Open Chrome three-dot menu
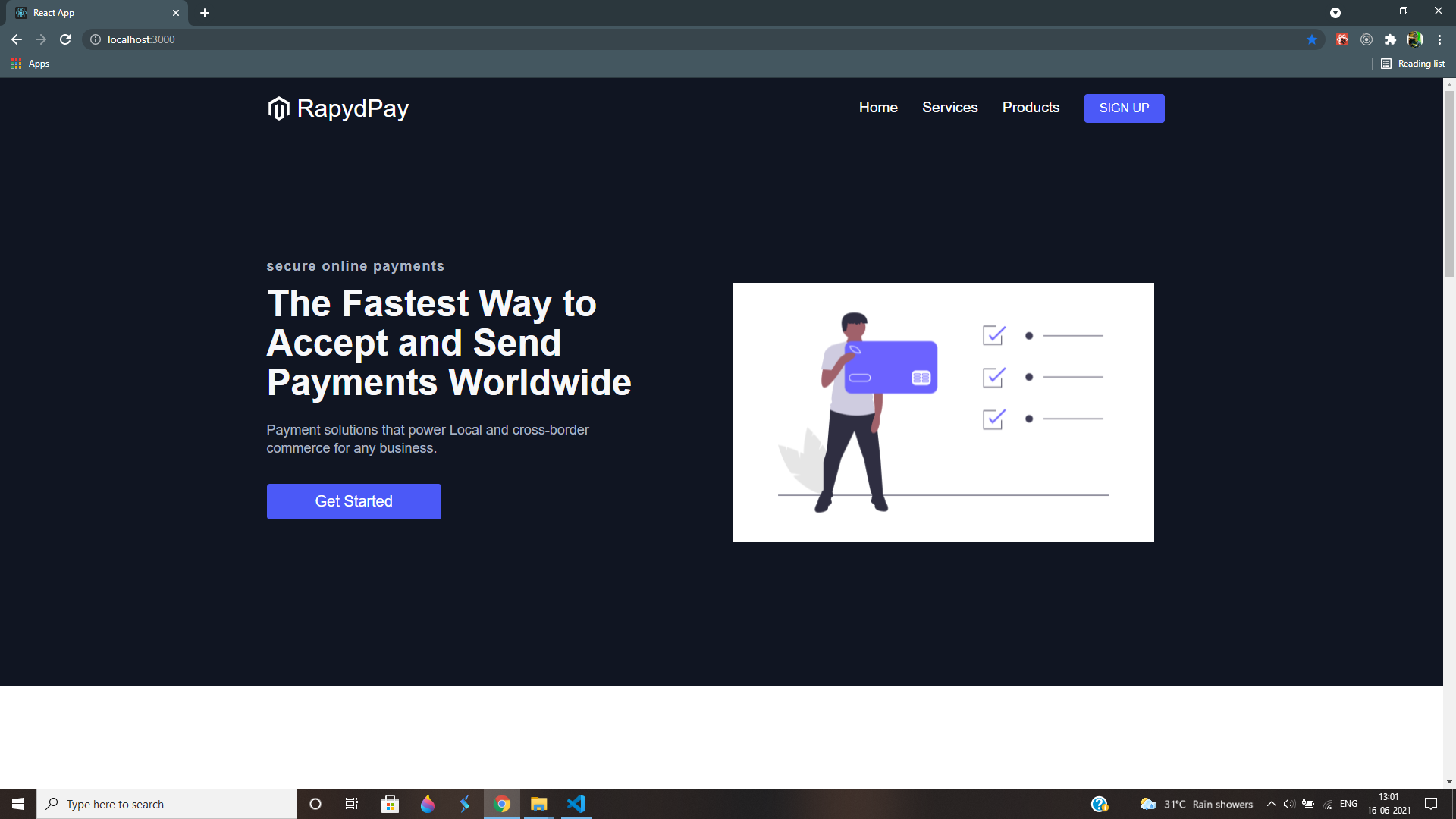The image size is (1456, 819). pos(1439,39)
